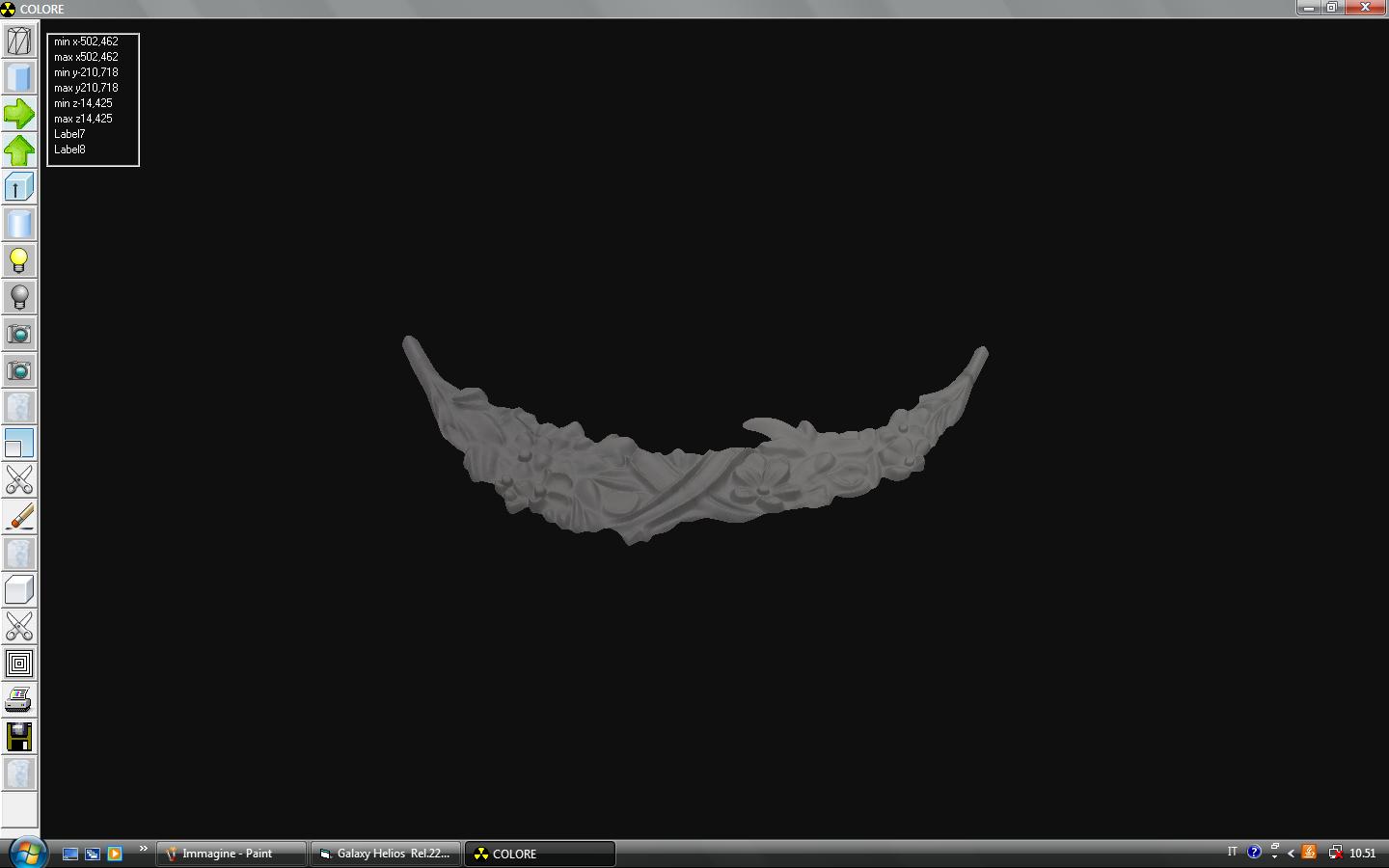Click the faded icon below the floppy disk
This screenshot has height=868, width=1389.
pos(19,773)
